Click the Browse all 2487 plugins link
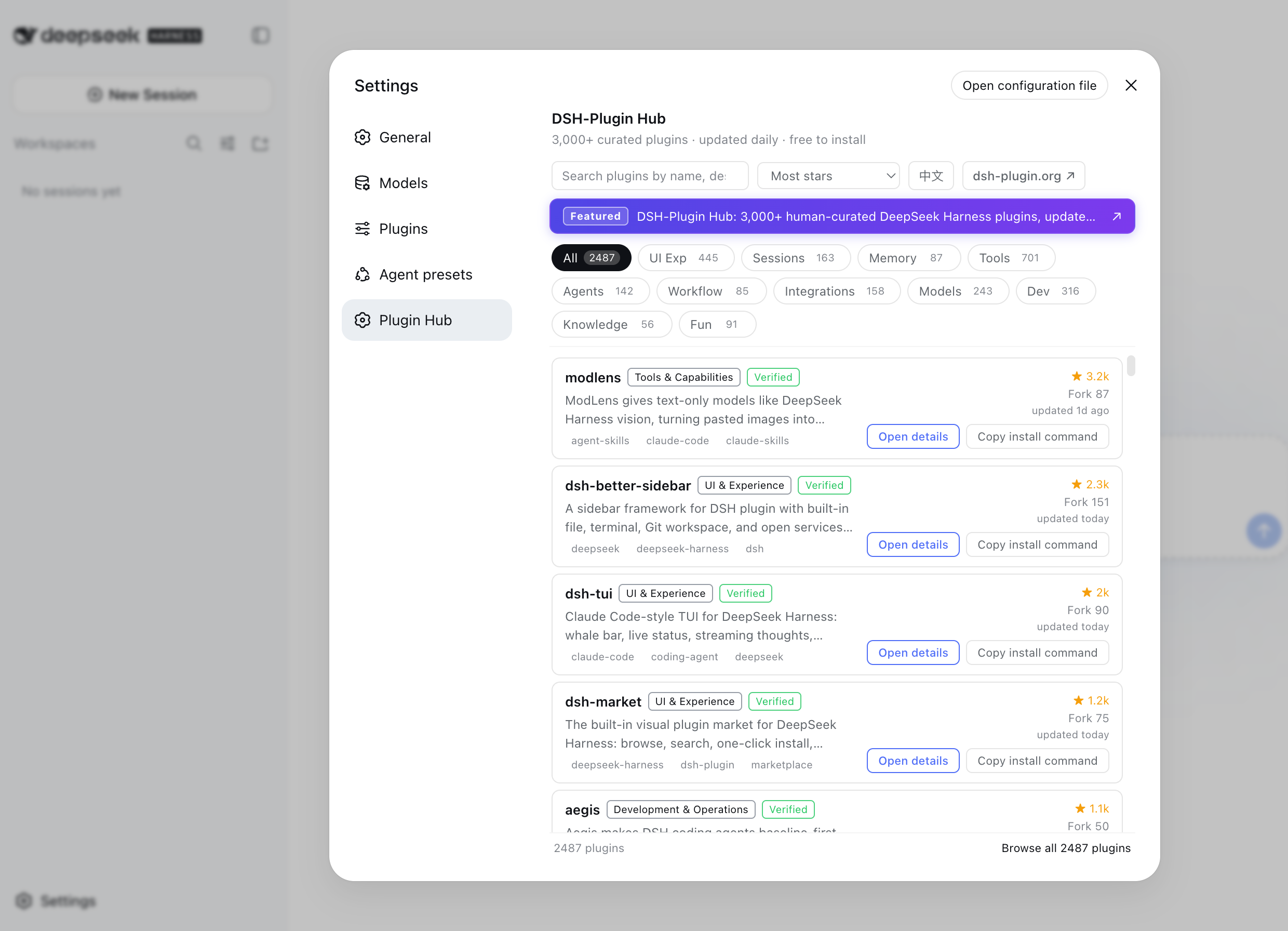This screenshot has width=1288, height=931. pos(1065,847)
